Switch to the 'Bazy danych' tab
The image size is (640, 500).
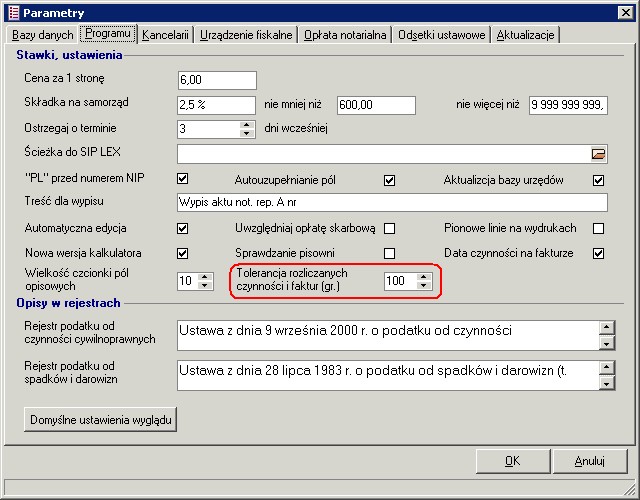point(41,35)
